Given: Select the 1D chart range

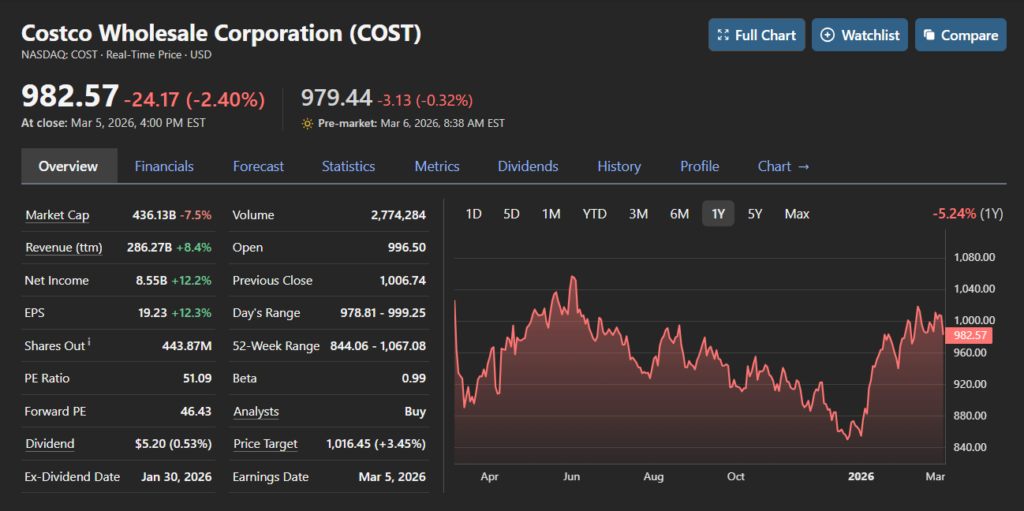Looking at the screenshot, I should click(474, 214).
